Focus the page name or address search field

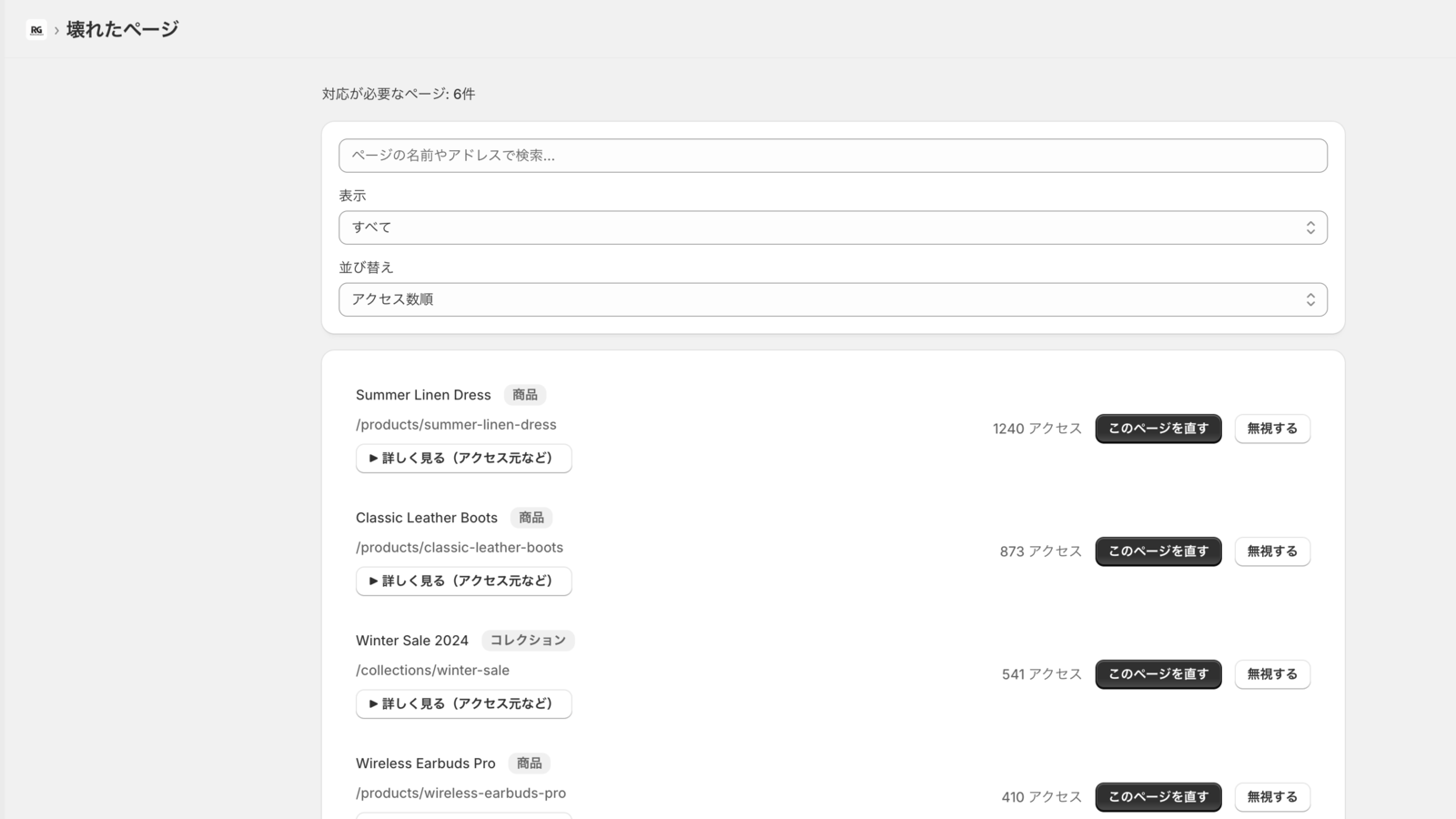(833, 156)
